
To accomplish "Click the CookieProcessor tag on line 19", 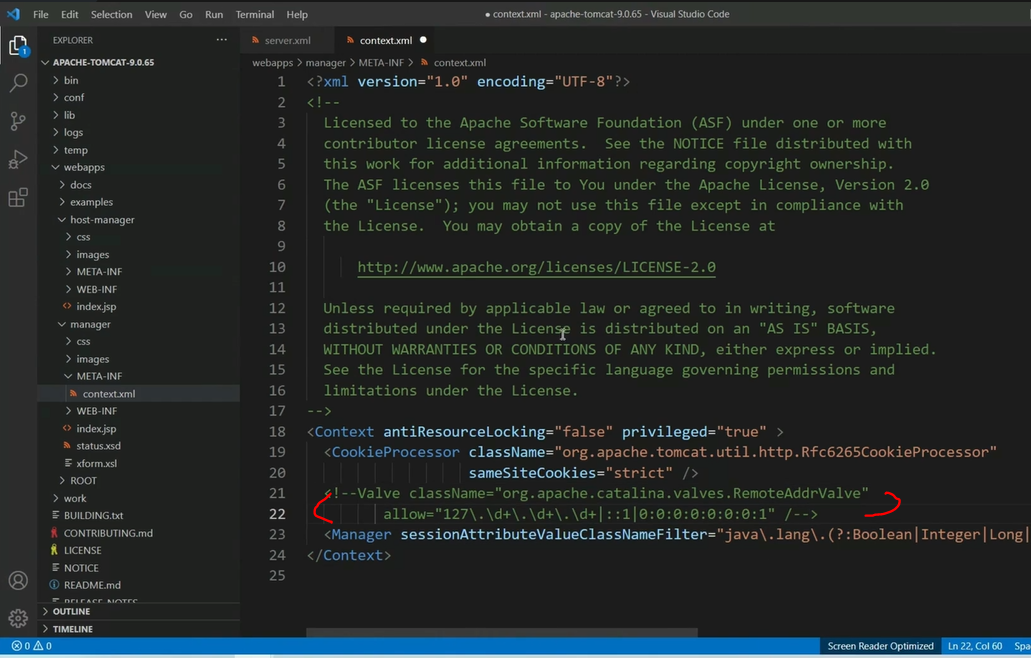I will (395, 452).
